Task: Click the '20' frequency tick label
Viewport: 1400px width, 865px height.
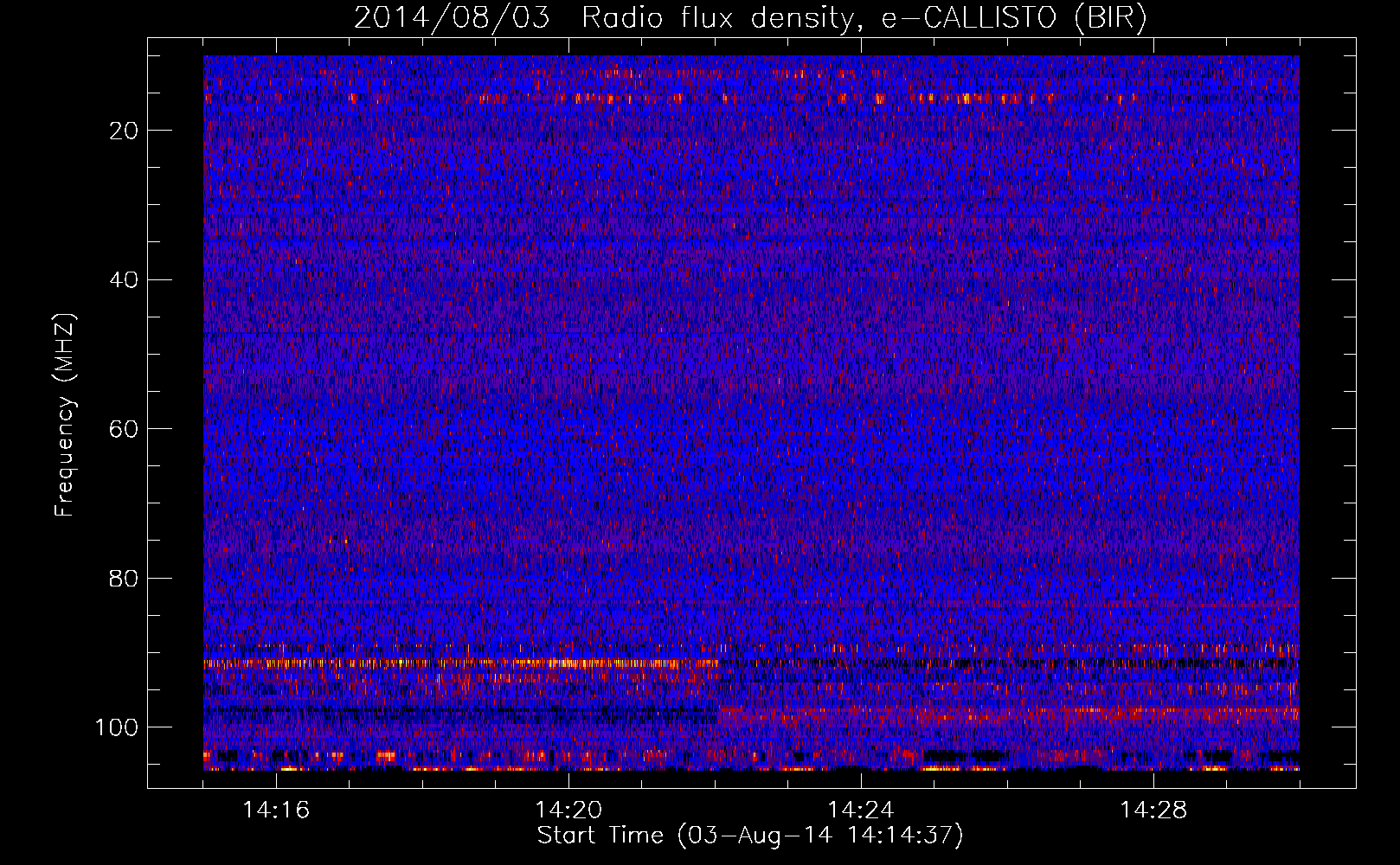Action: 125,131
